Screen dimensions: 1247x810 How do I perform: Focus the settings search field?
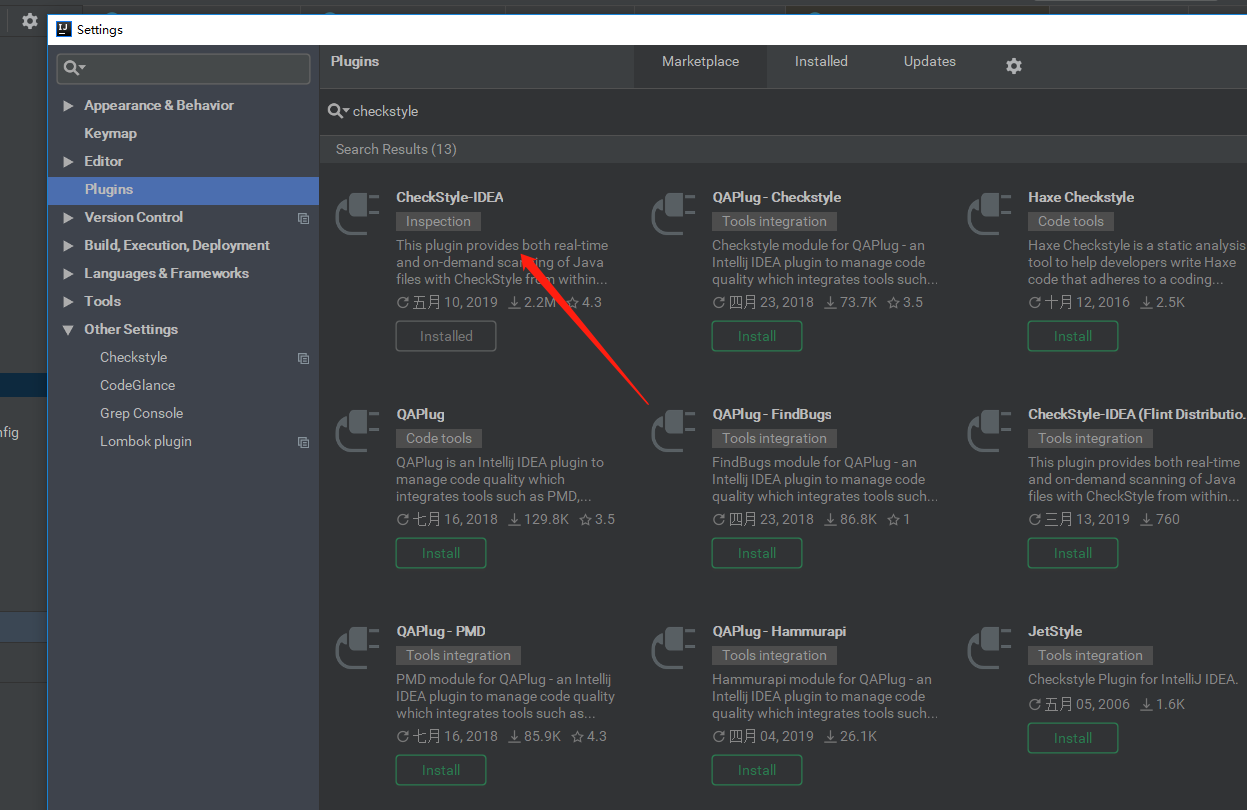click(184, 68)
